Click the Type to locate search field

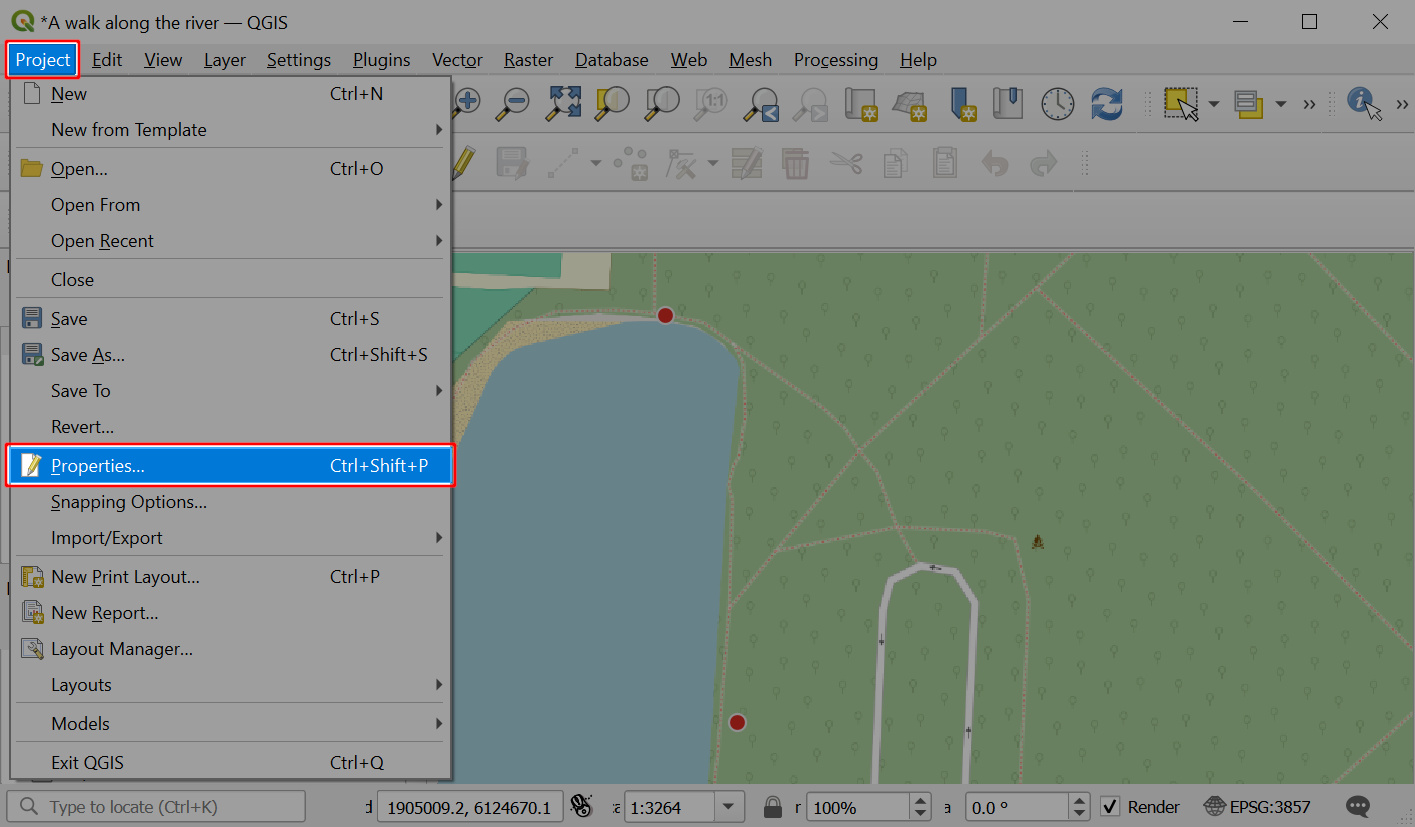click(x=156, y=807)
